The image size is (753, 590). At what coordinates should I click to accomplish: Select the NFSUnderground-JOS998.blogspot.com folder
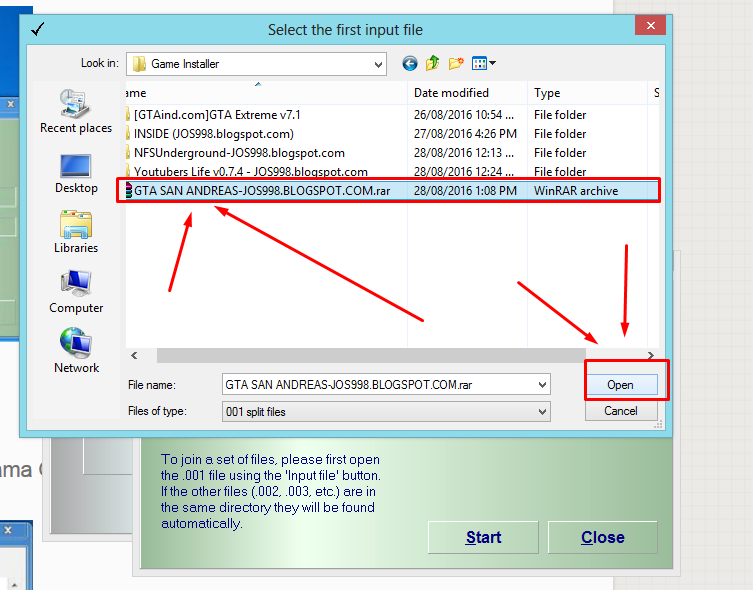pyautogui.click(x=239, y=153)
